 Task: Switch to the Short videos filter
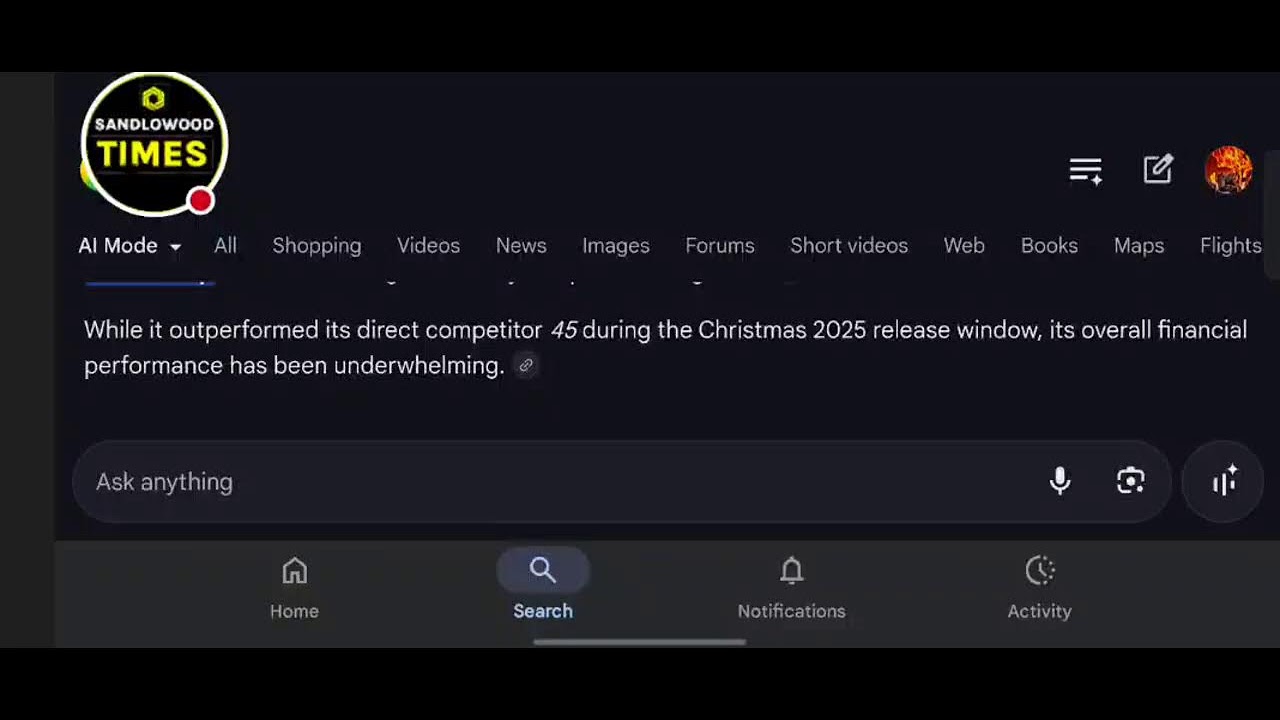[x=849, y=246]
